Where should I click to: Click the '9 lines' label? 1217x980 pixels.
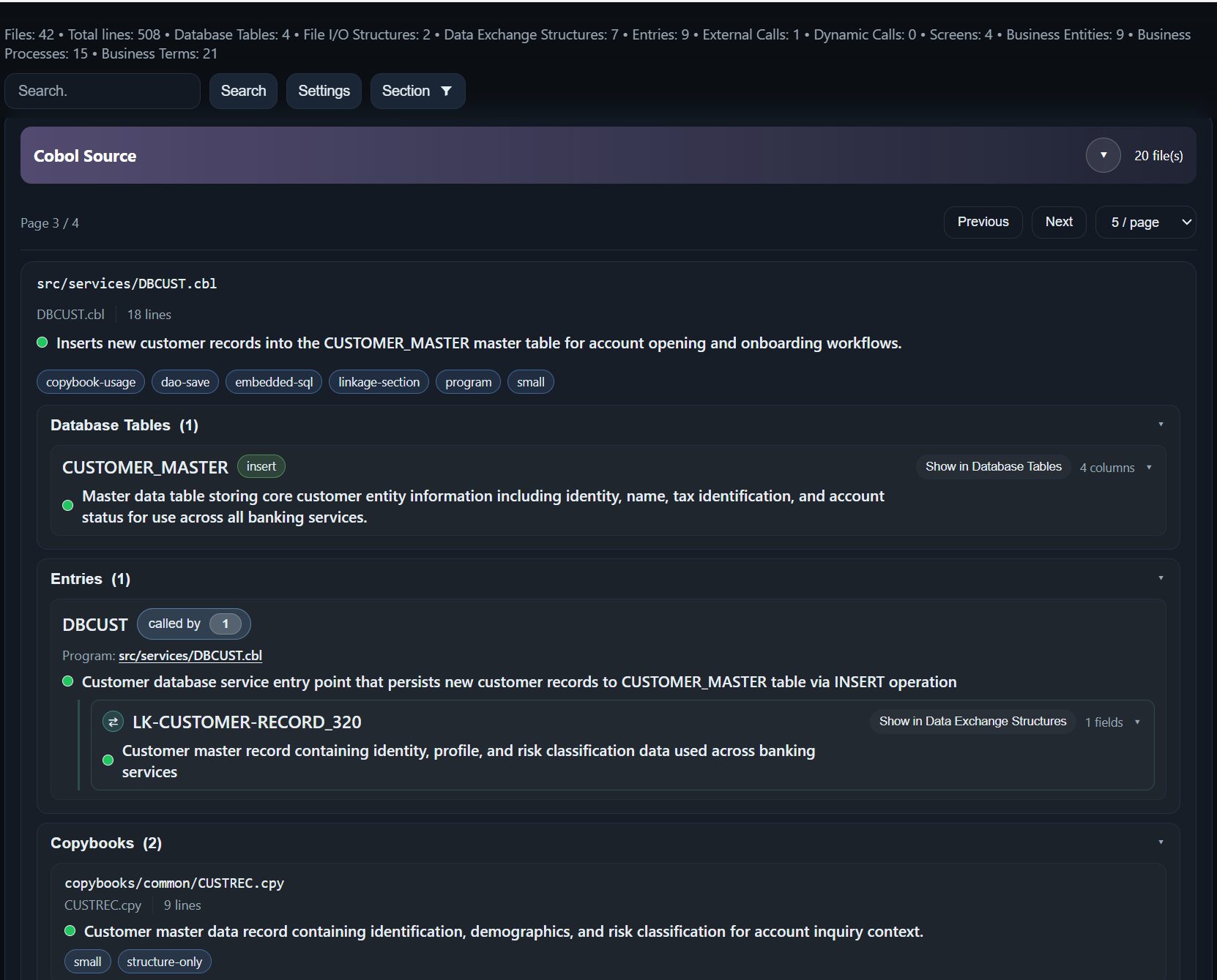182,905
